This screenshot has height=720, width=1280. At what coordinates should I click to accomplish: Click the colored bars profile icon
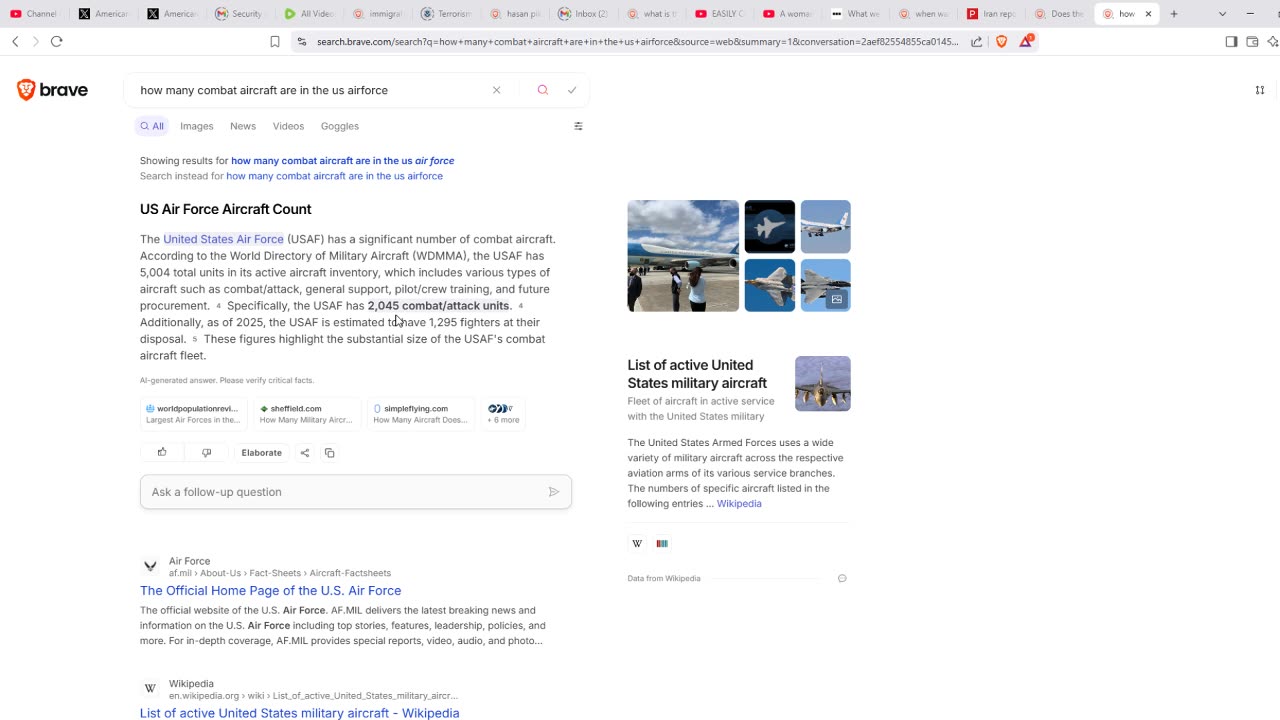click(x=662, y=544)
